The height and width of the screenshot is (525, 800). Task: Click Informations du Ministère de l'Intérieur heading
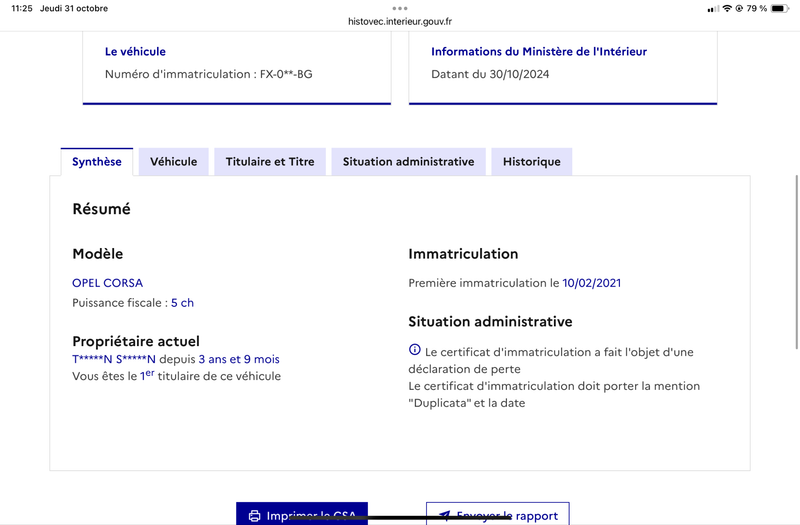click(x=539, y=52)
